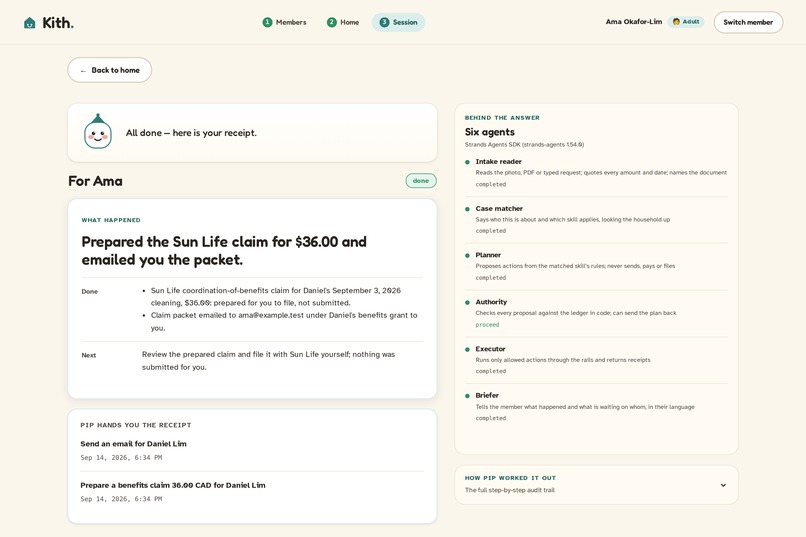Click the step 3 circle on Session
Screen dimensions: 806x537
click(x=384, y=22)
